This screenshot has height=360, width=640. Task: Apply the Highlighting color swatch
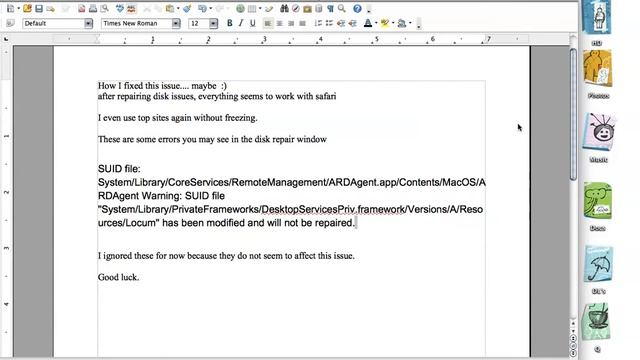tap(384, 23)
